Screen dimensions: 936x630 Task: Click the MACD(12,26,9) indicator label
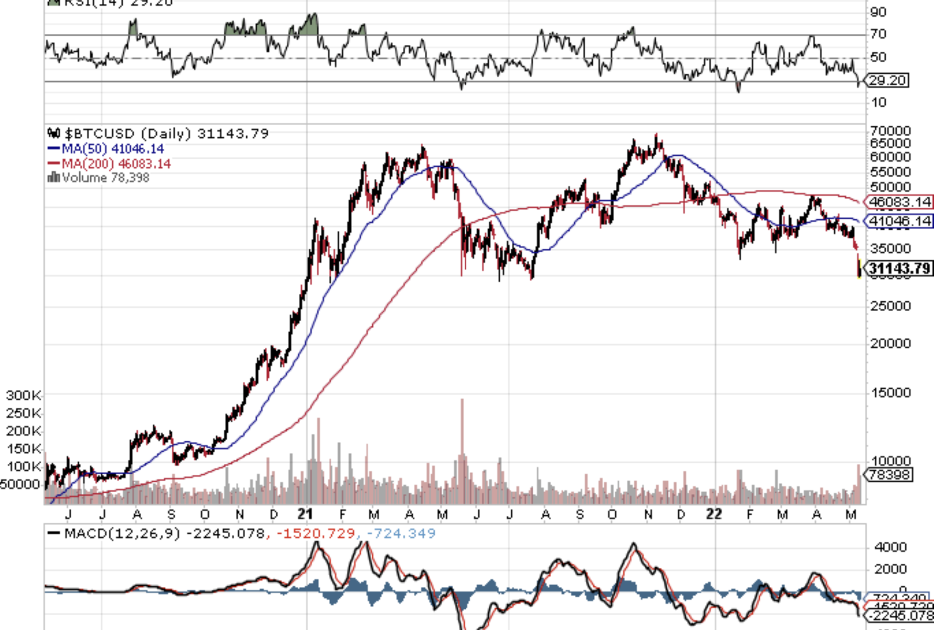point(118,535)
